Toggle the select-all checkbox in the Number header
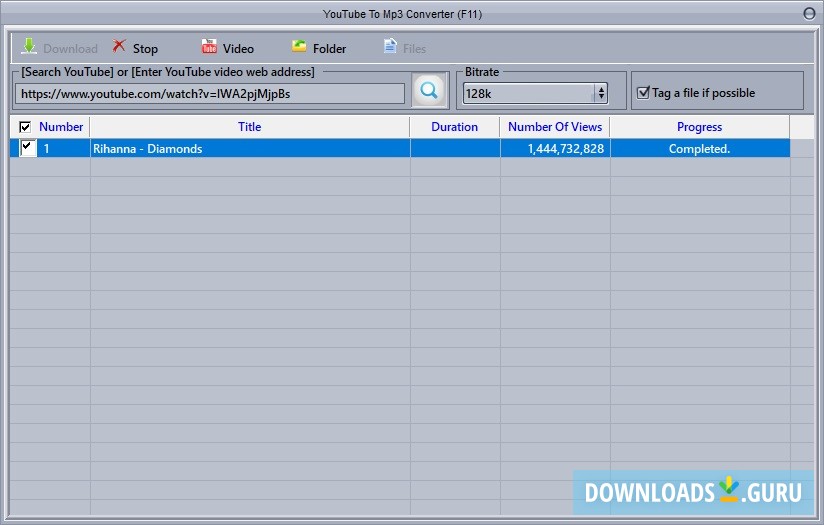824x525 pixels. coord(25,127)
